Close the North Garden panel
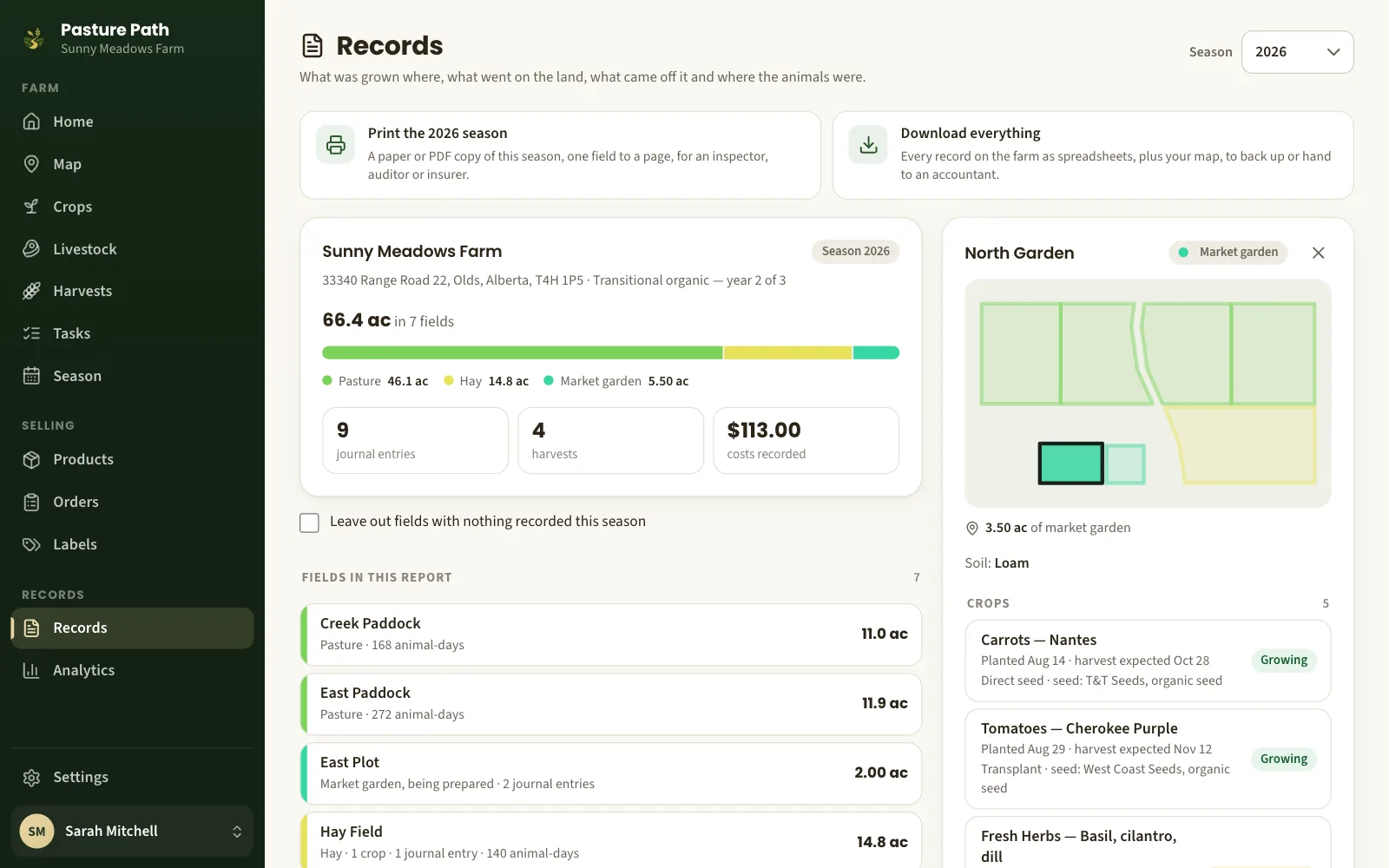Viewport: 1389px width, 868px height. [1318, 253]
